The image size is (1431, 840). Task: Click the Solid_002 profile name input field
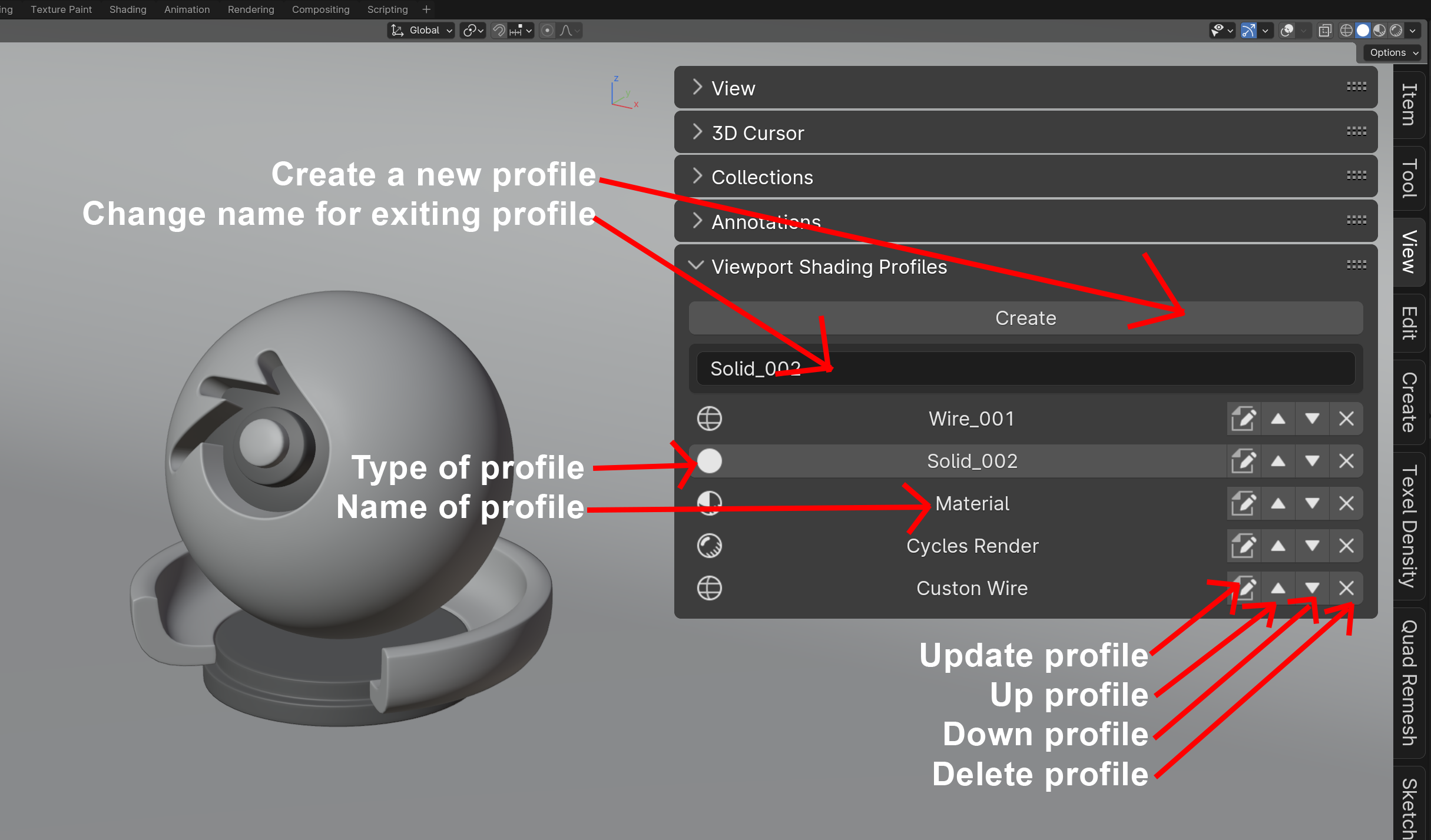[1025, 368]
